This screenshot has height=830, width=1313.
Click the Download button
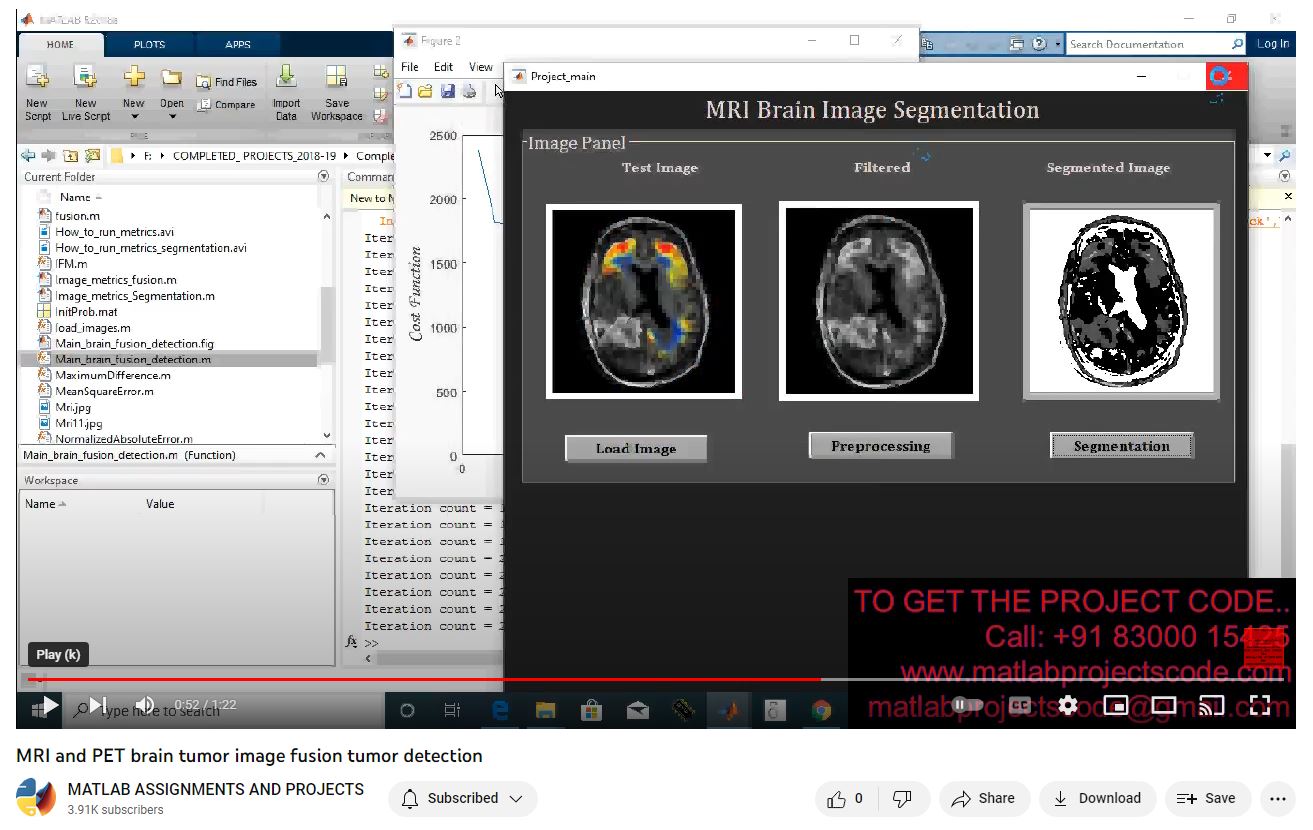point(1098,798)
